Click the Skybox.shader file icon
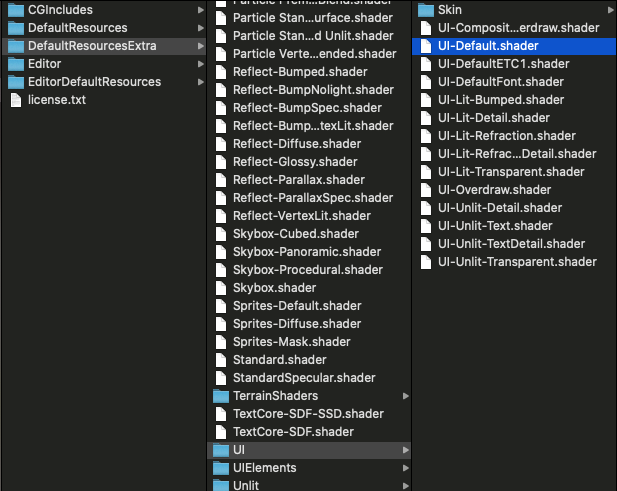Image resolution: width=617 pixels, height=491 pixels. point(221,288)
